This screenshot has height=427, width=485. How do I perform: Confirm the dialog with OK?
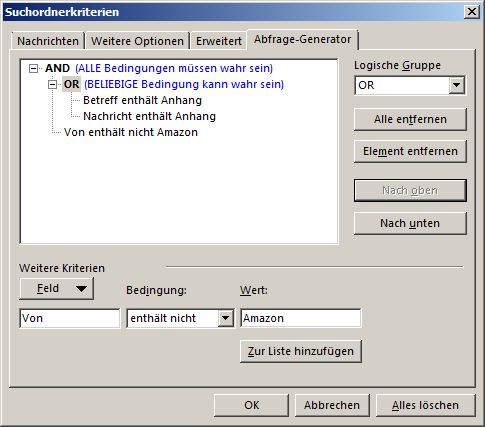(x=251, y=405)
